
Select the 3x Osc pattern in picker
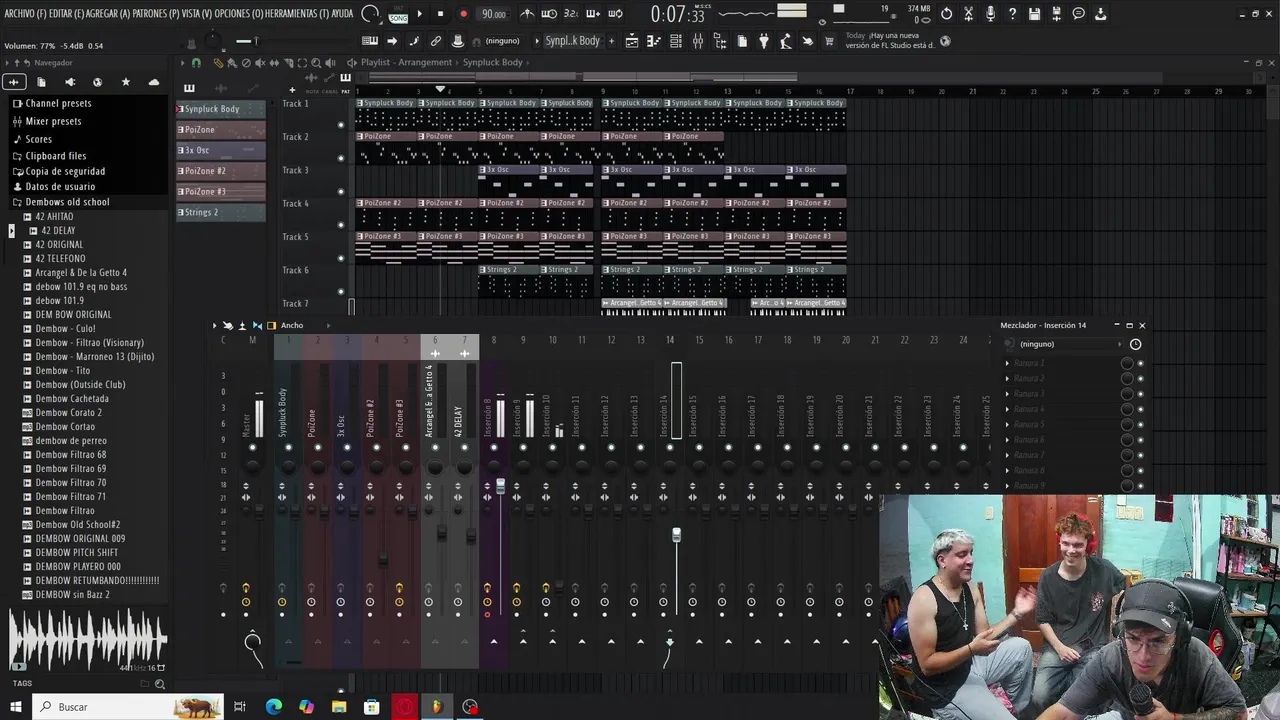pyautogui.click(x=221, y=150)
